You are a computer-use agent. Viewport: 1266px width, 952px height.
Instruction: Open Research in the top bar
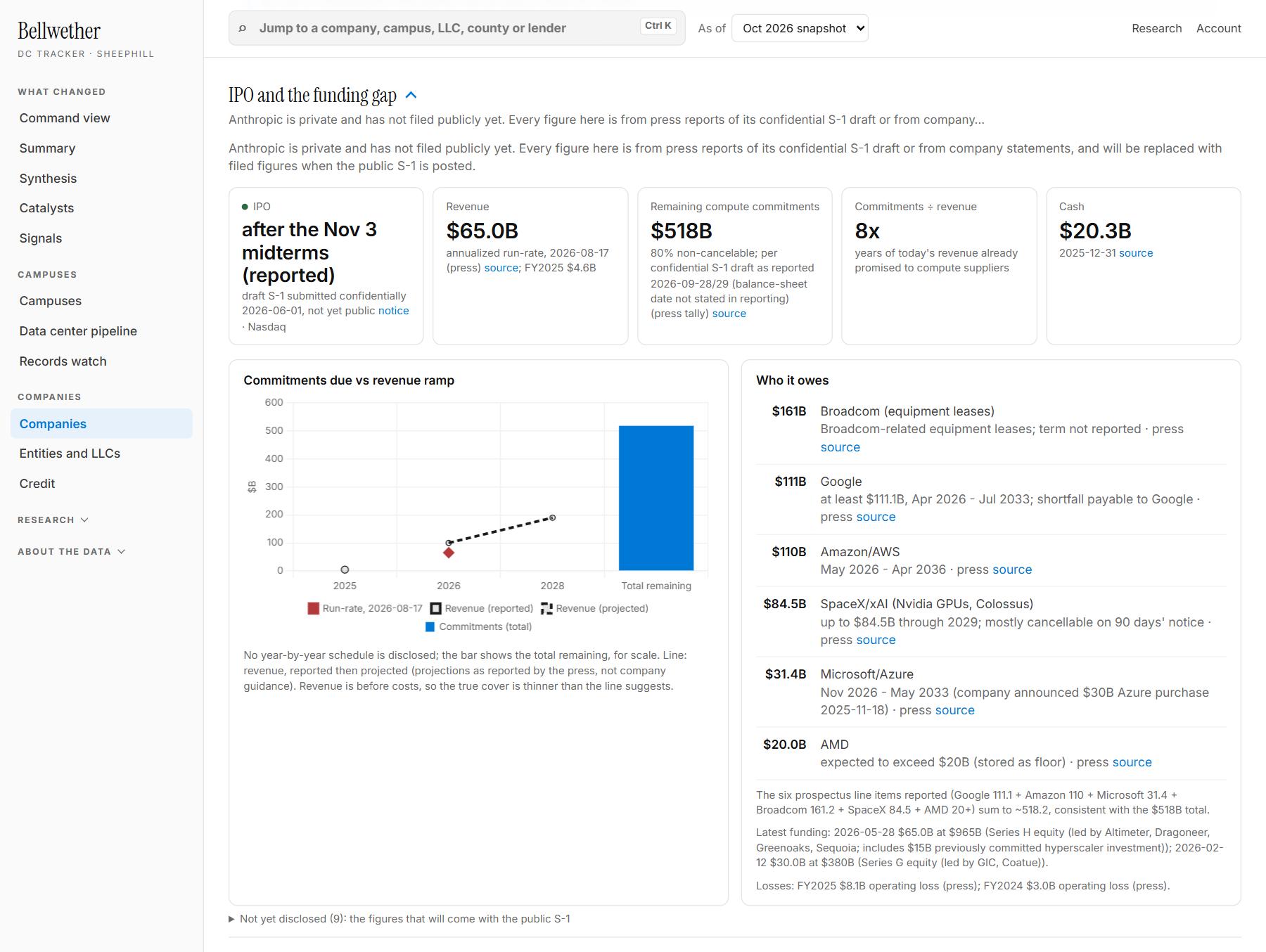(1156, 28)
